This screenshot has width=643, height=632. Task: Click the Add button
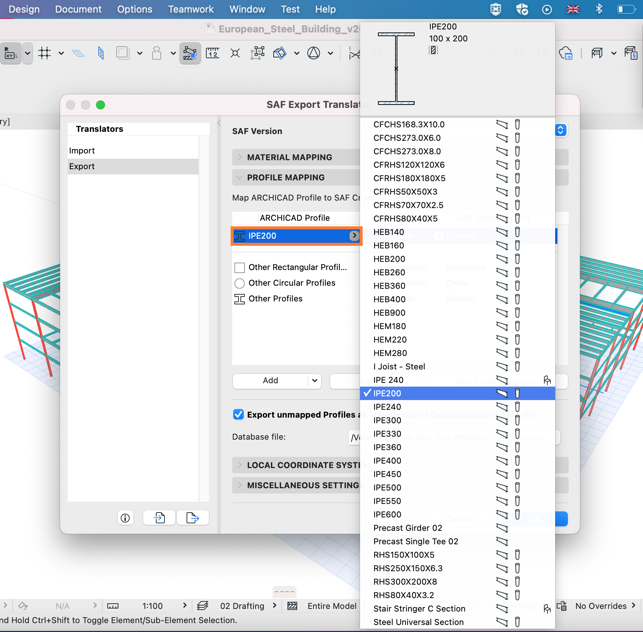tap(270, 381)
